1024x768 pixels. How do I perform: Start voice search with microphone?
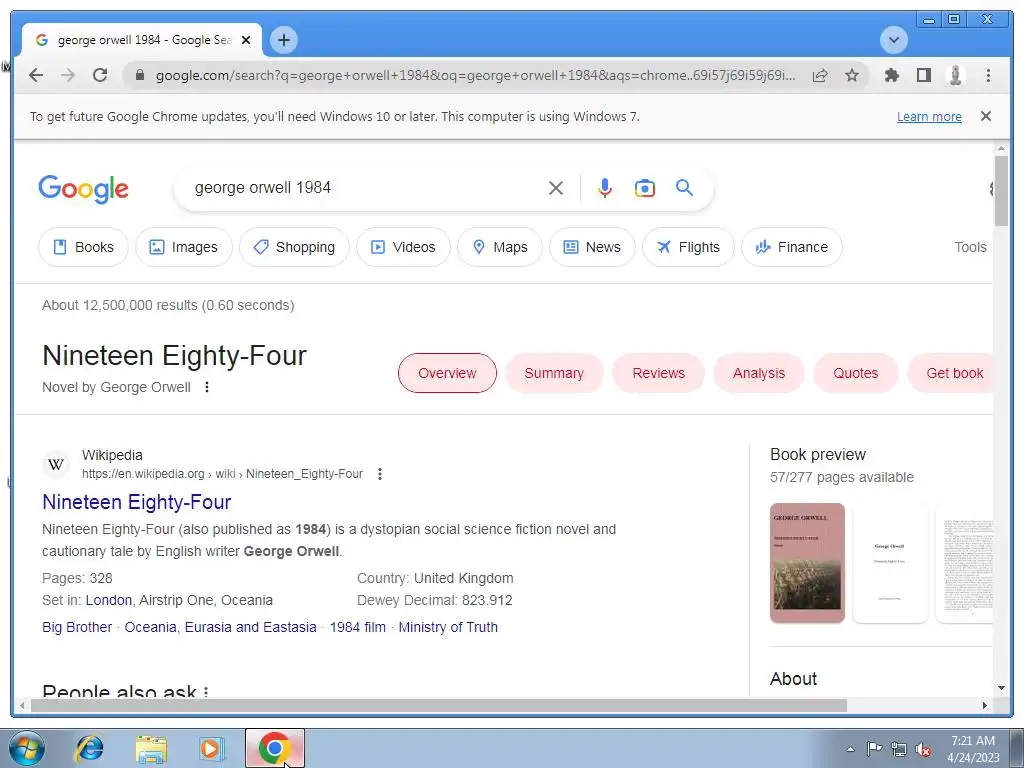(x=605, y=188)
